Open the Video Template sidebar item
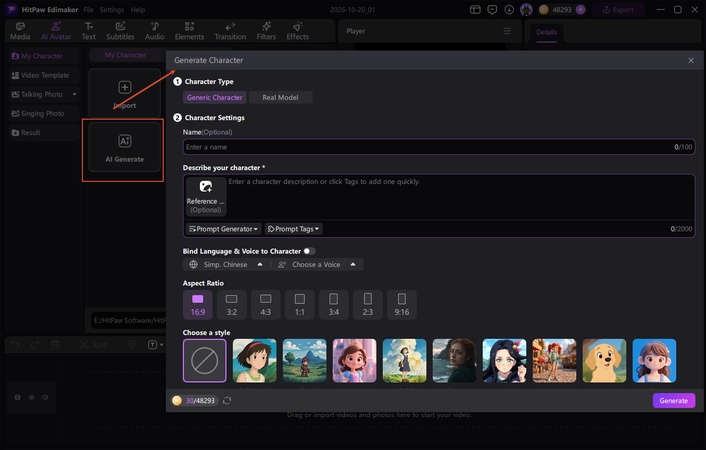 tap(44, 75)
